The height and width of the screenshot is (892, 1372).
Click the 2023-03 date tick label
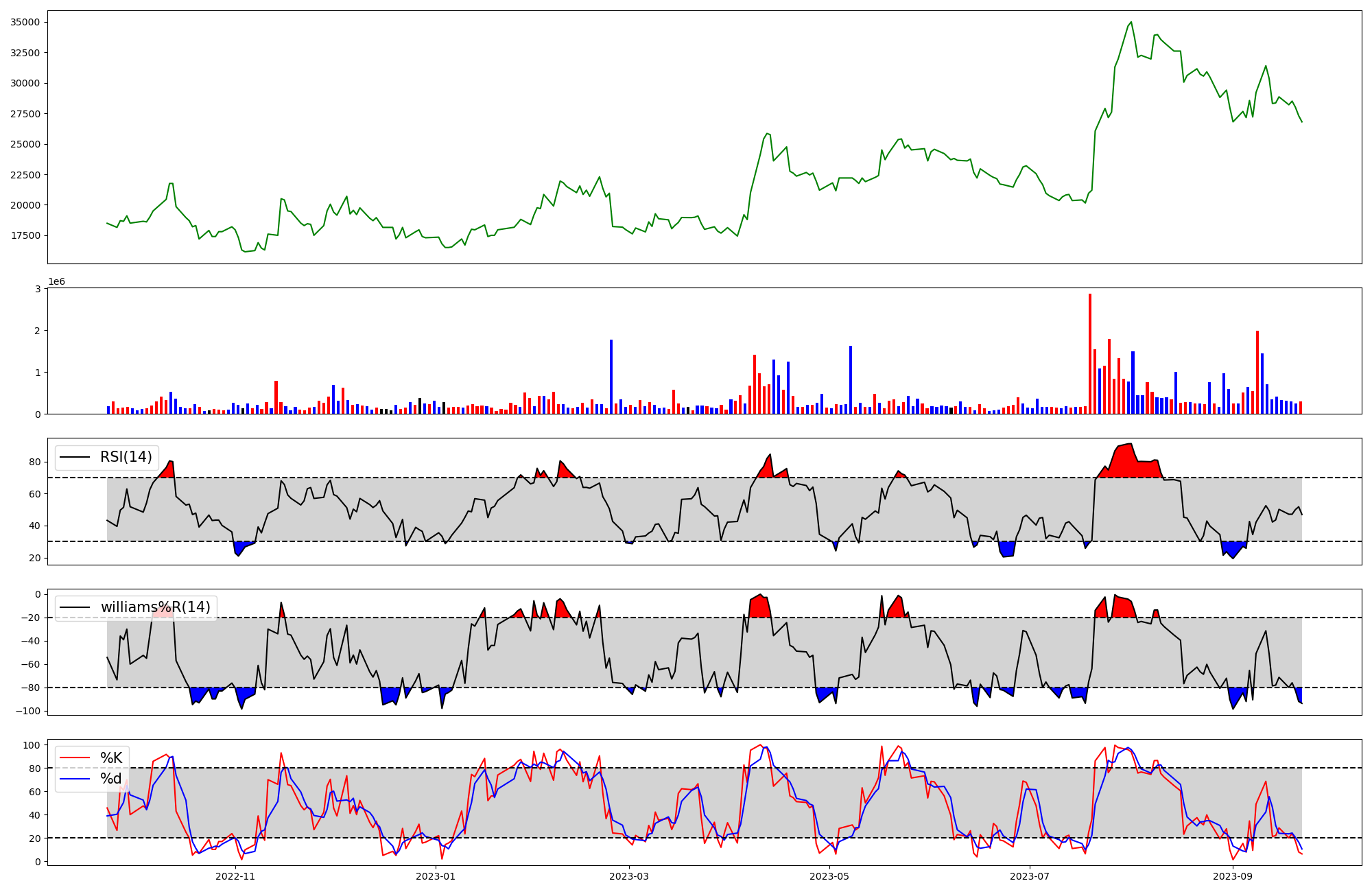click(629, 876)
